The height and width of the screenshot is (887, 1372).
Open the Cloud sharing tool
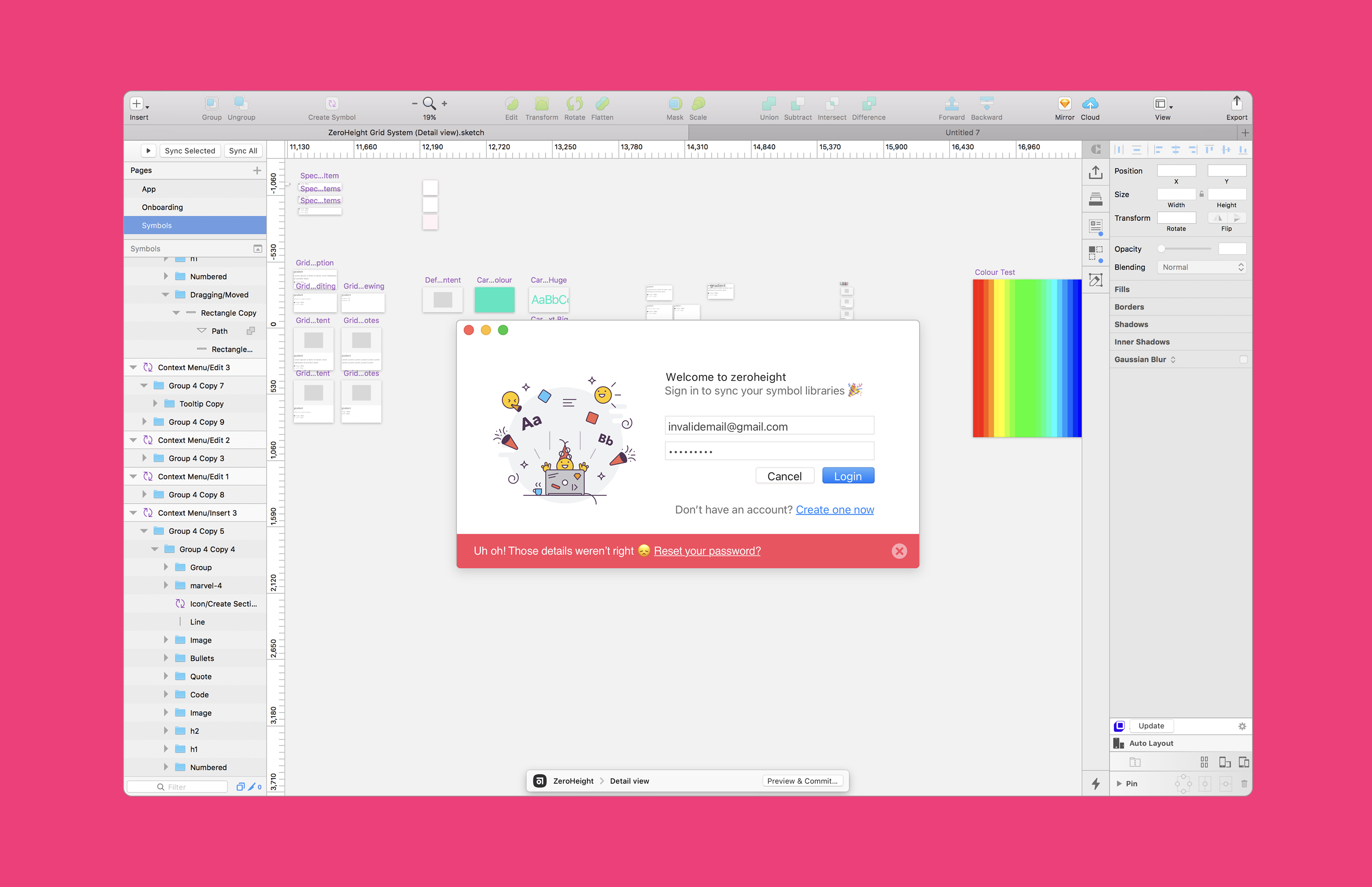(x=1090, y=104)
